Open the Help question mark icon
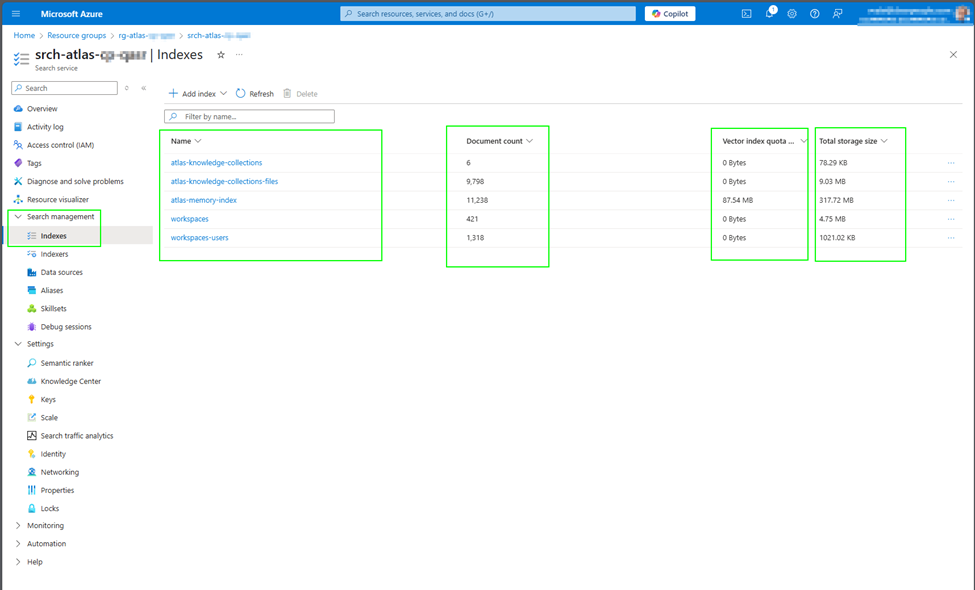The height and width of the screenshot is (590, 975). (815, 14)
